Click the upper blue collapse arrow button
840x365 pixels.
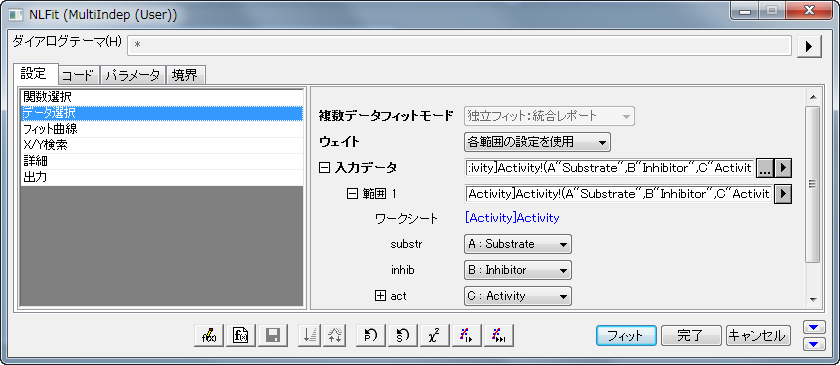coord(814,327)
